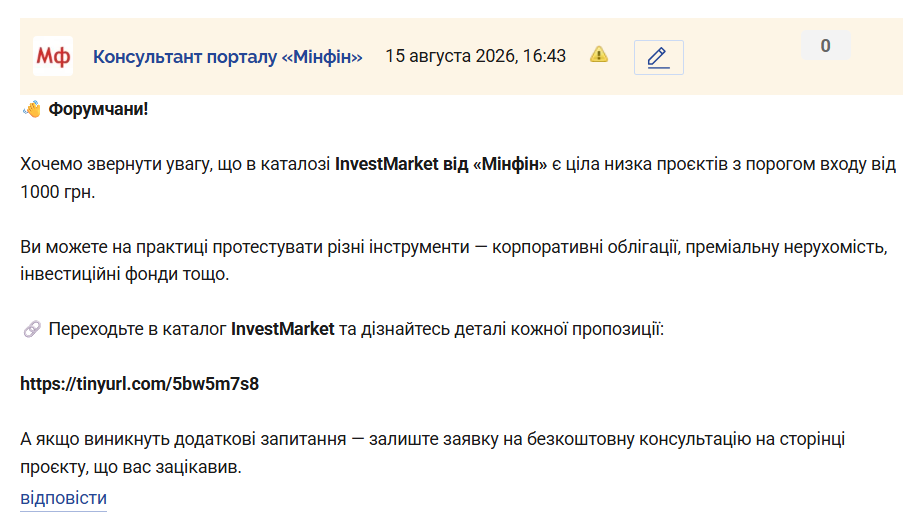
Task: Click the 1000 грн. text
Action: click(x=58, y=192)
